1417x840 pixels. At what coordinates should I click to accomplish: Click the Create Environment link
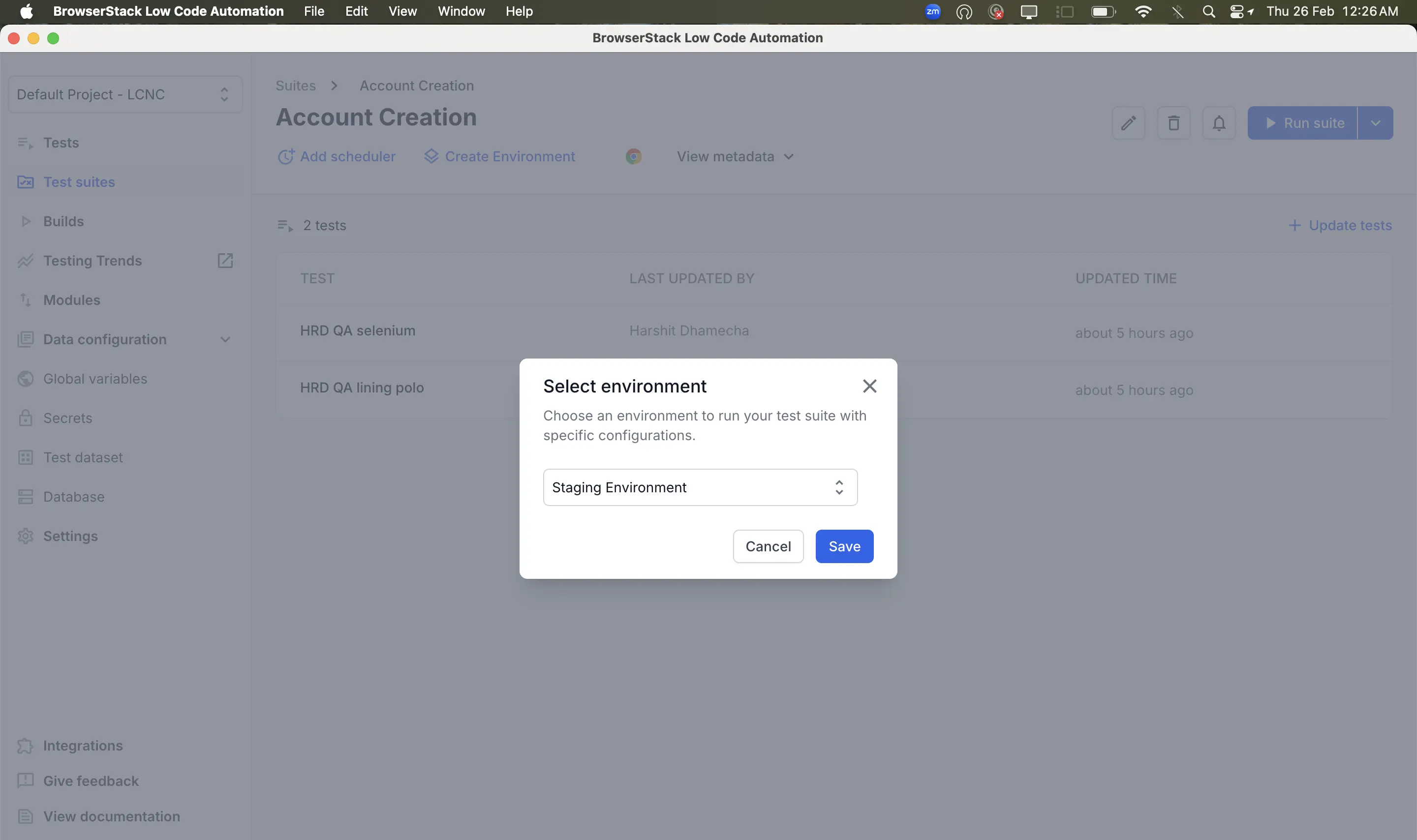point(510,156)
